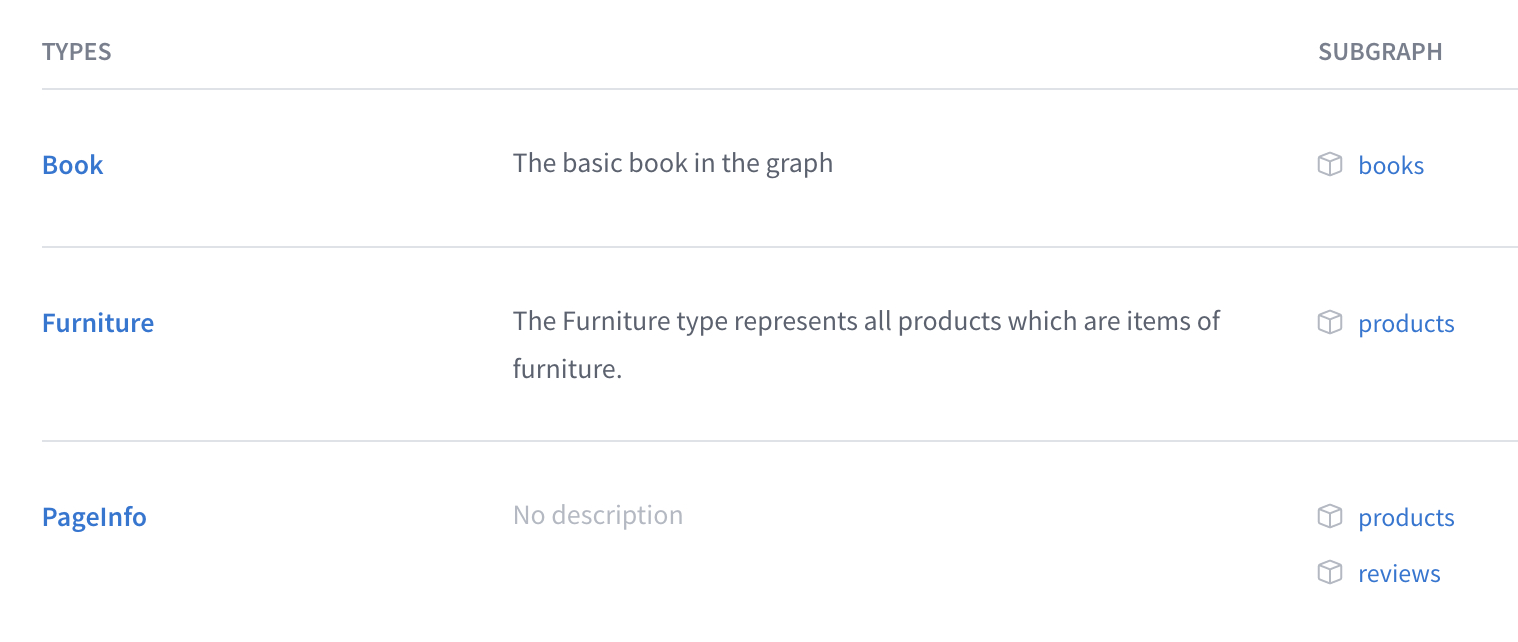Open the PageInfo type
The height and width of the screenshot is (642, 1518).
tap(94, 517)
